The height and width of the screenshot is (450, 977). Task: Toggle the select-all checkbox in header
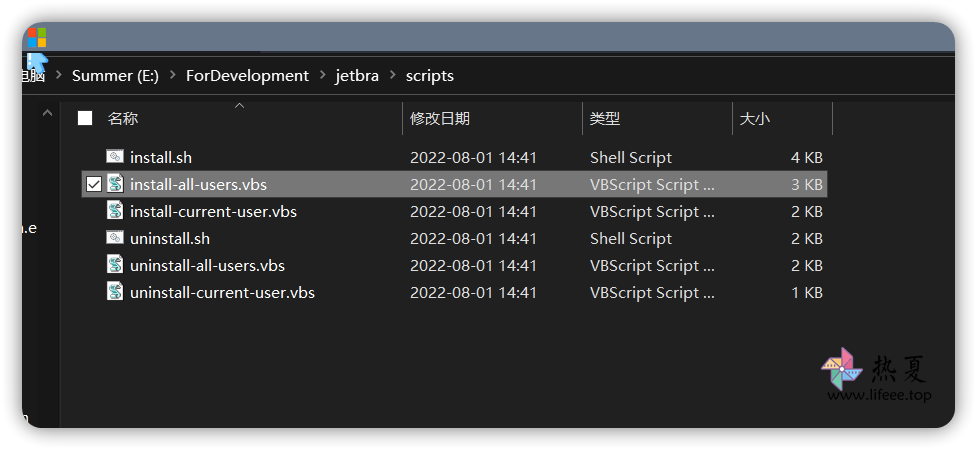[85, 118]
